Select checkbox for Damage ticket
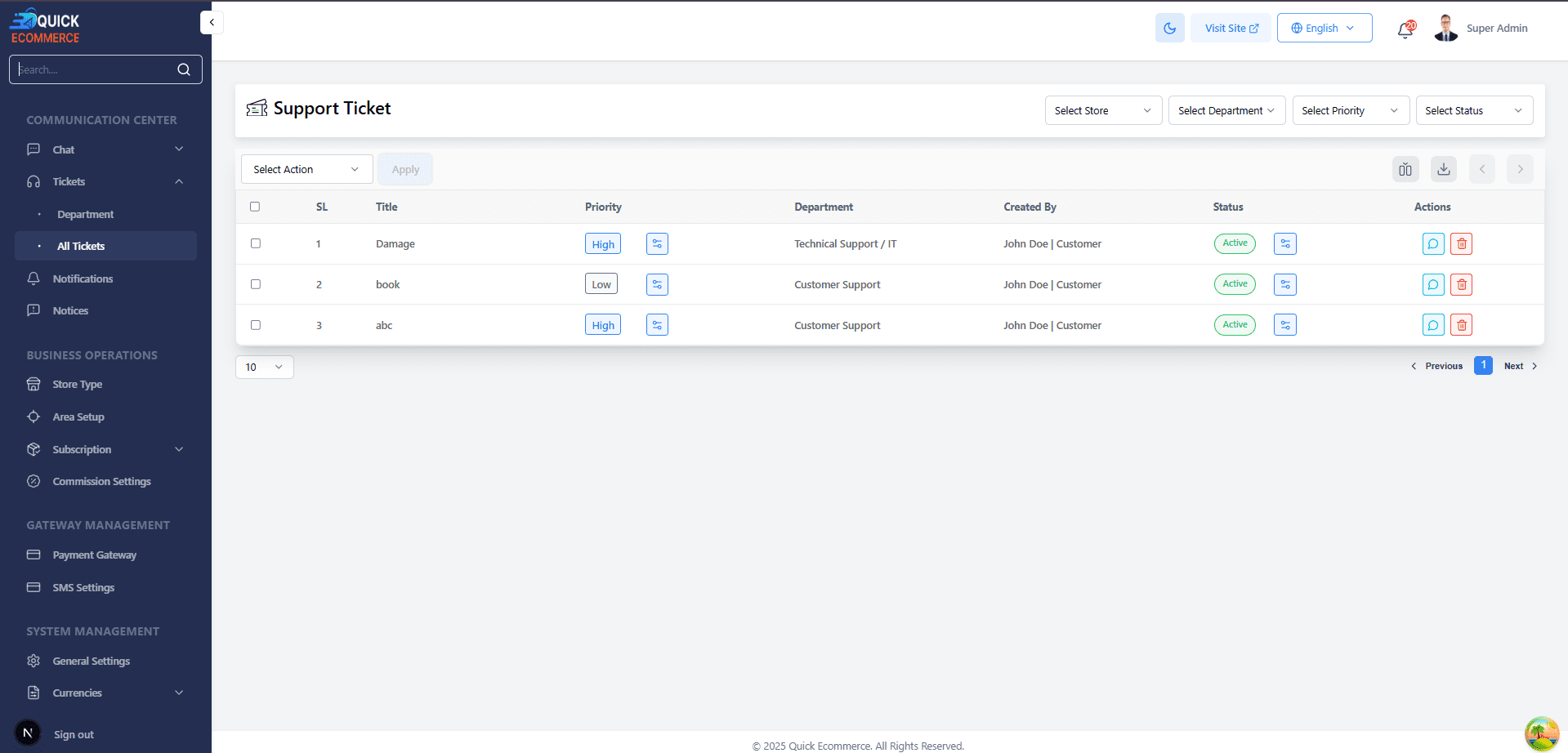This screenshot has height=753, width=1568. click(256, 243)
